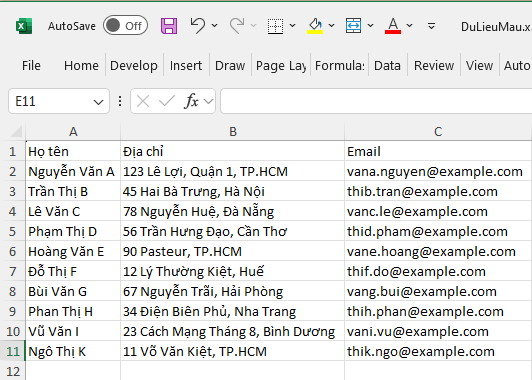The height and width of the screenshot is (380, 532).
Task: Click the formula bar Cancel X icon
Action: (x=143, y=101)
